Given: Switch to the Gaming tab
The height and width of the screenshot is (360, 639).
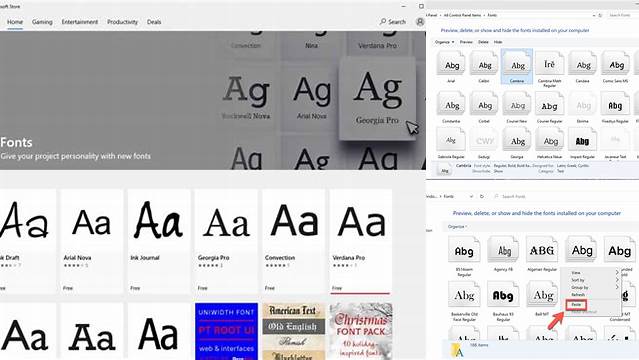Looking at the screenshot, I should pyautogui.click(x=42, y=22).
